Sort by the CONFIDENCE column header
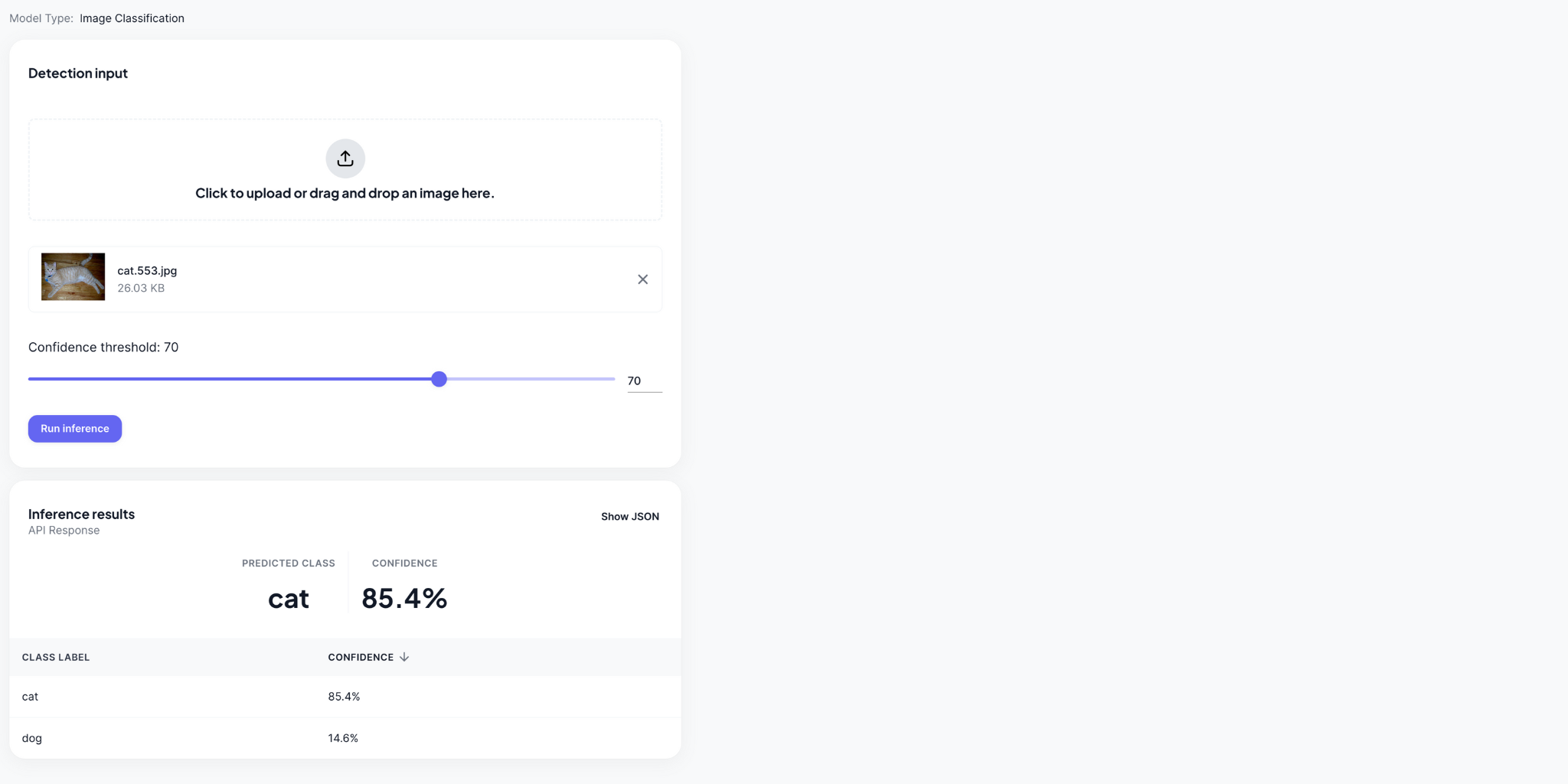 coord(361,657)
